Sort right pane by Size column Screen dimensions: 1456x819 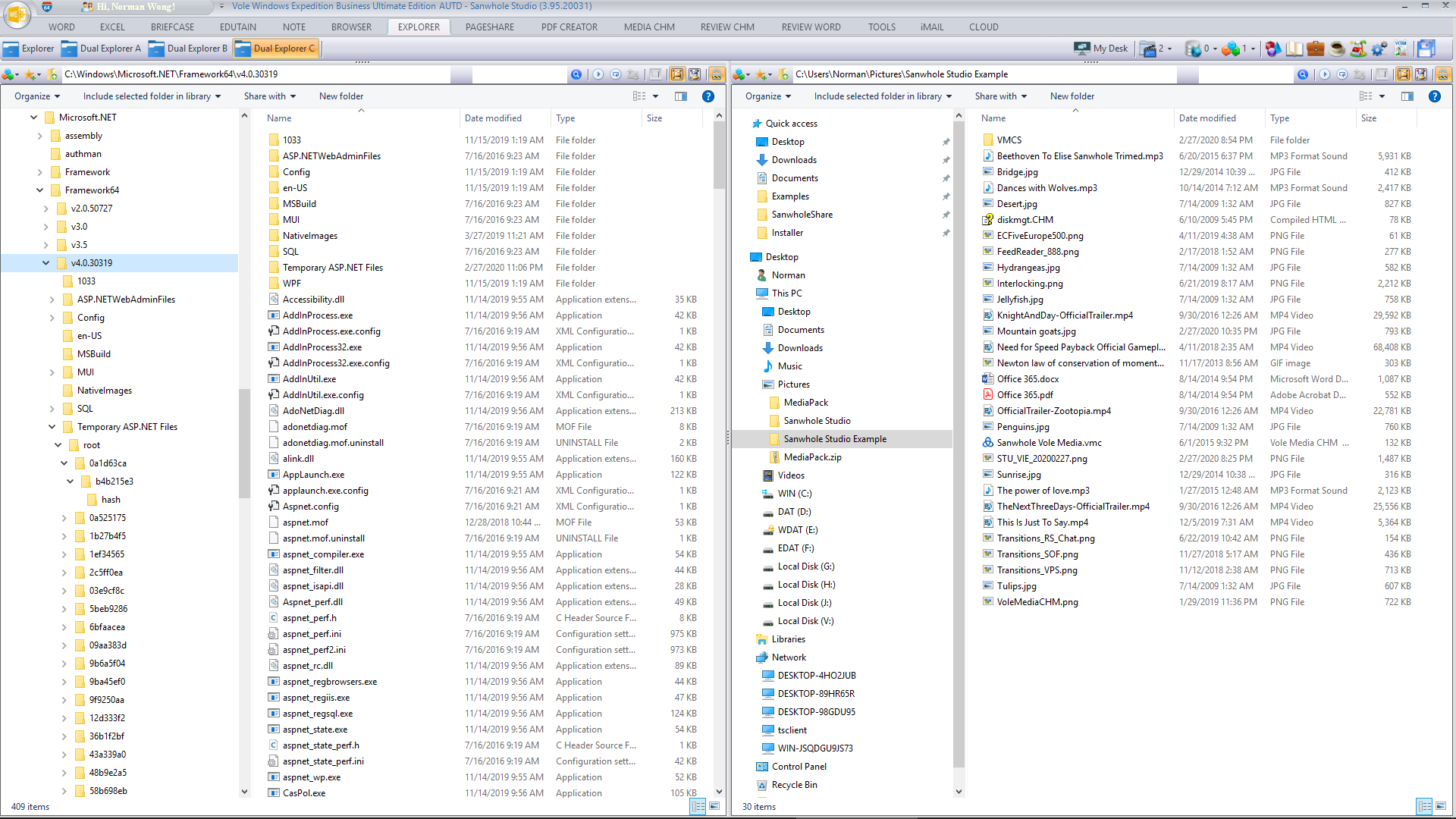tap(1385, 118)
